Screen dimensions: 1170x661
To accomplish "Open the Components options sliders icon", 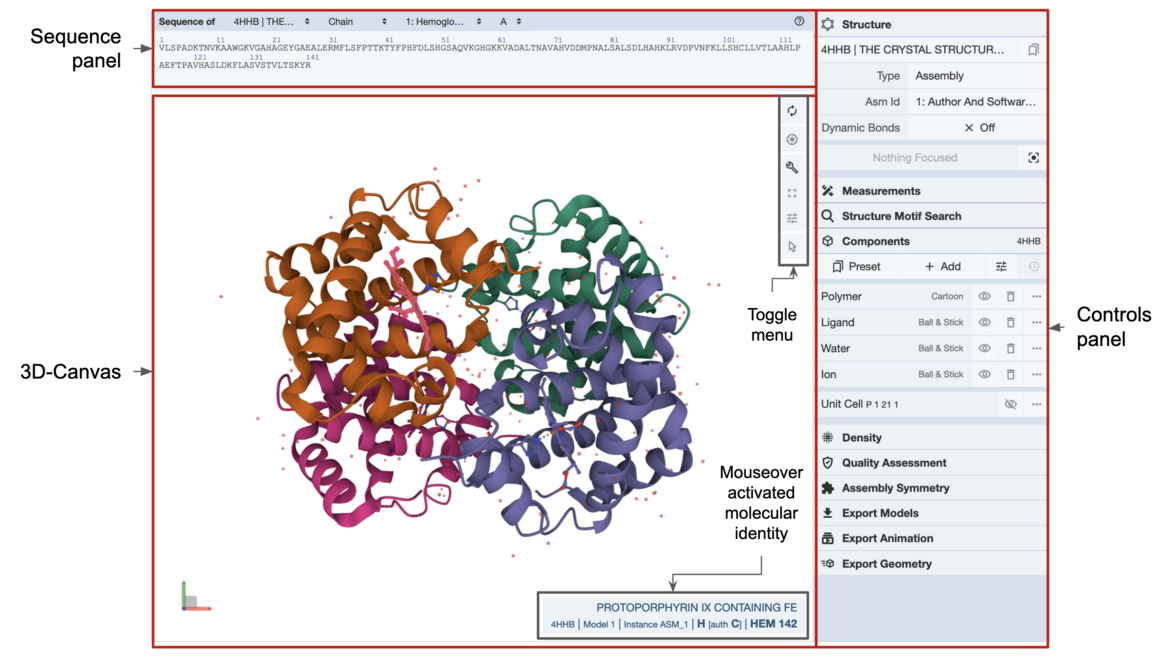I will [1000, 267].
